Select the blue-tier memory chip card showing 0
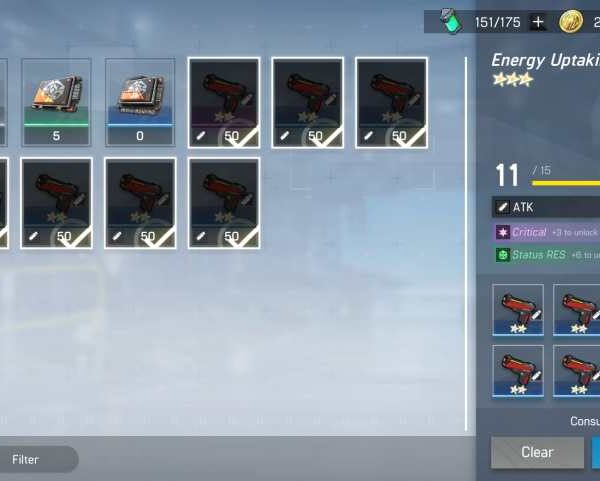 coord(140,102)
